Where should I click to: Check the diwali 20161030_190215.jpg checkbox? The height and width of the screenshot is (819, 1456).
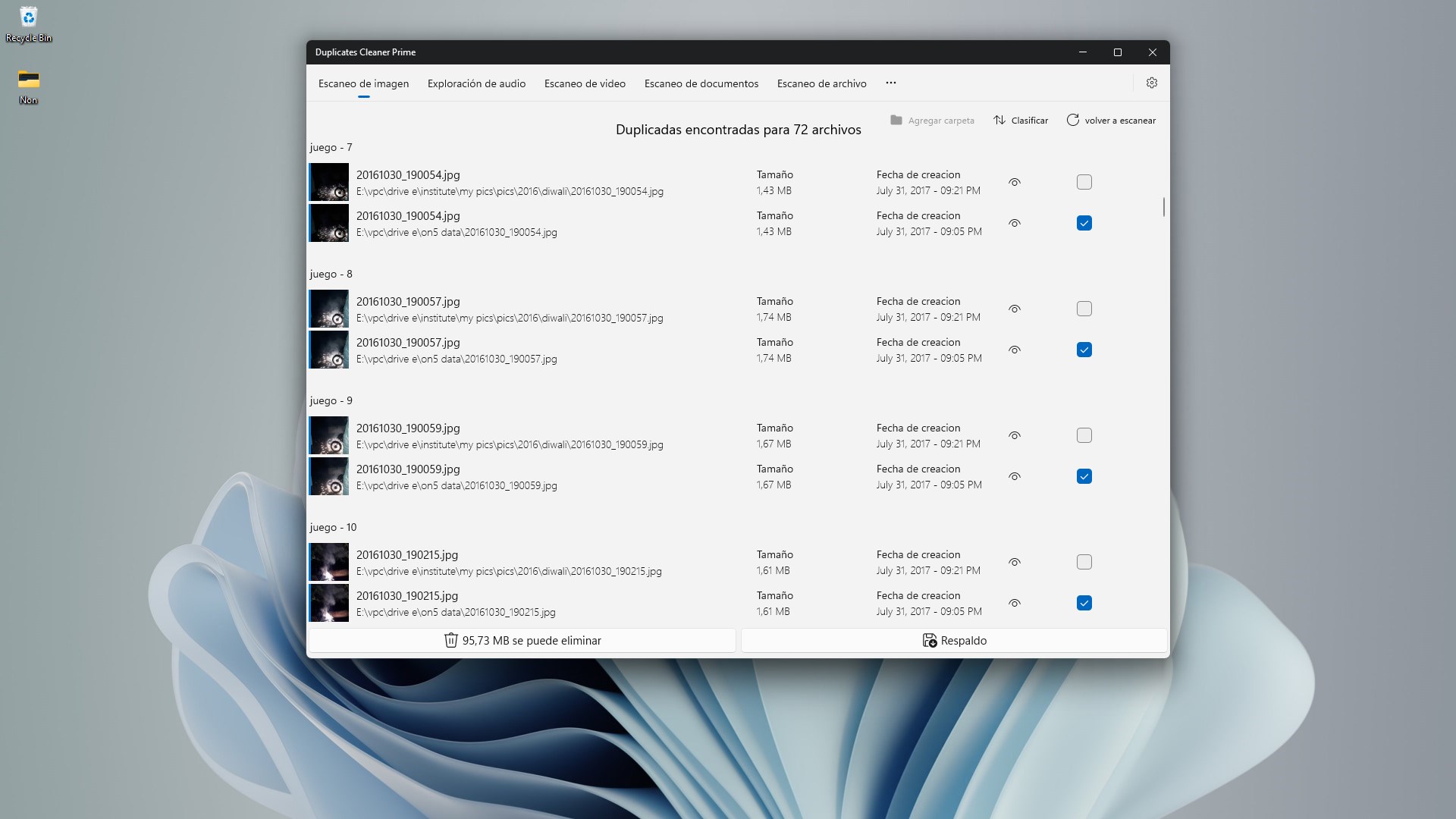click(1084, 562)
